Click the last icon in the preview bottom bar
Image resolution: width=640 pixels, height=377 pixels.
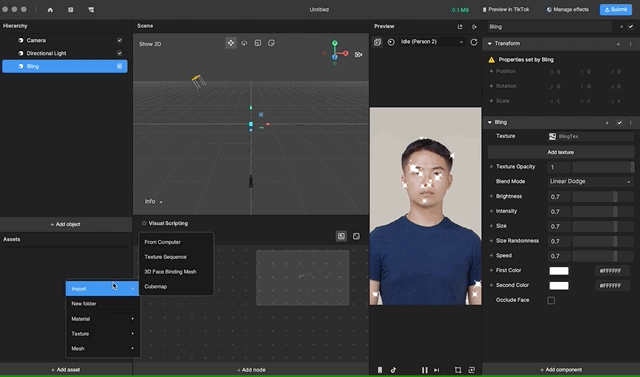[472, 370]
